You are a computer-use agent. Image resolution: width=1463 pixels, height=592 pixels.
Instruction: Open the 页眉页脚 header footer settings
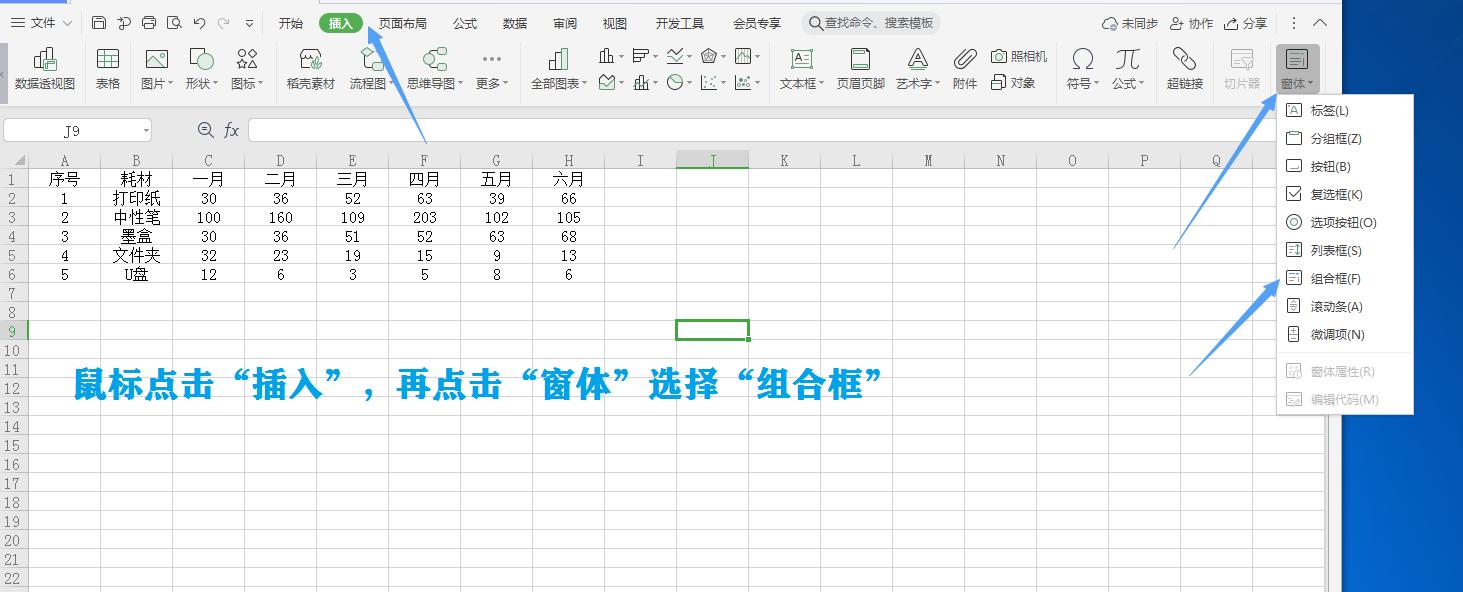tap(860, 70)
